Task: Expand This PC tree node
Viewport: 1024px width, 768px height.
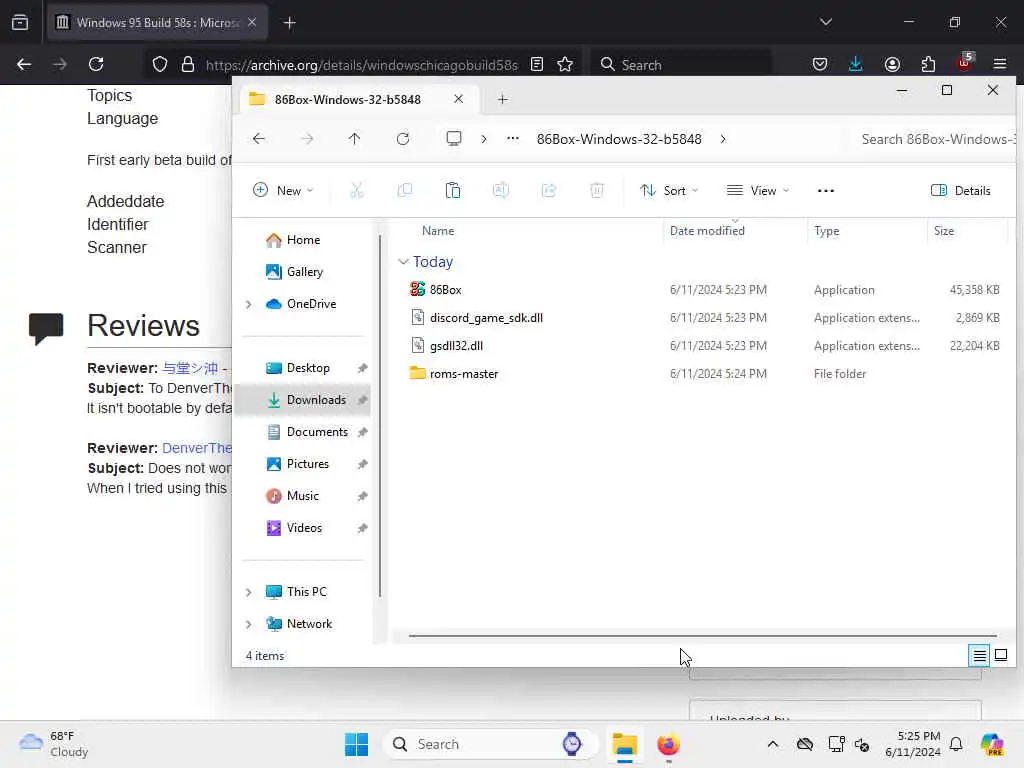Action: [249, 592]
